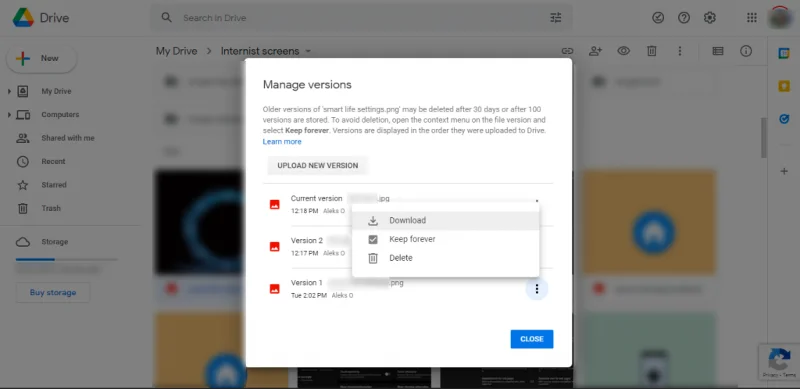
Task: Click the Google Drive logo
Action: [23, 18]
